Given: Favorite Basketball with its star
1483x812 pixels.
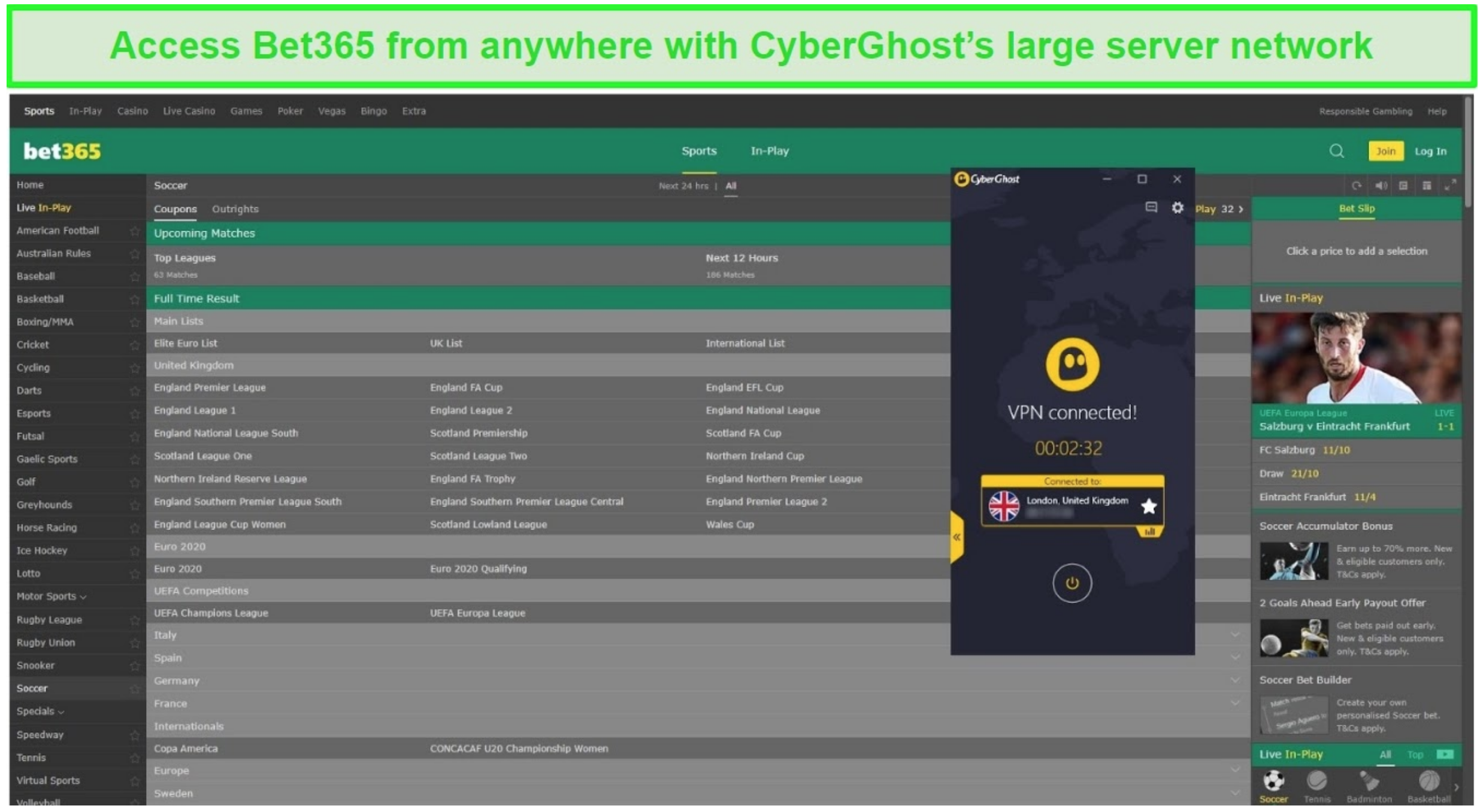Looking at the screenshot, I should [x=135, y=299].
